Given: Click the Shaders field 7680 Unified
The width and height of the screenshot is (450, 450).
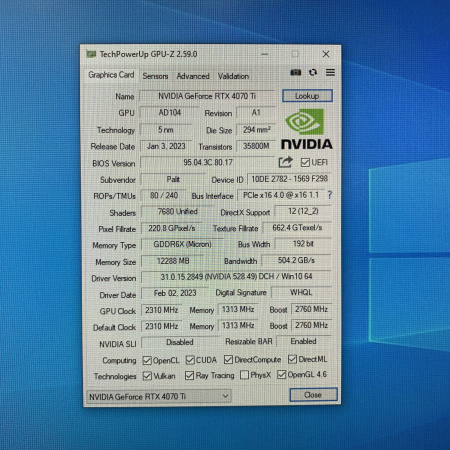Looking at the screenshot, I should 177,212.
